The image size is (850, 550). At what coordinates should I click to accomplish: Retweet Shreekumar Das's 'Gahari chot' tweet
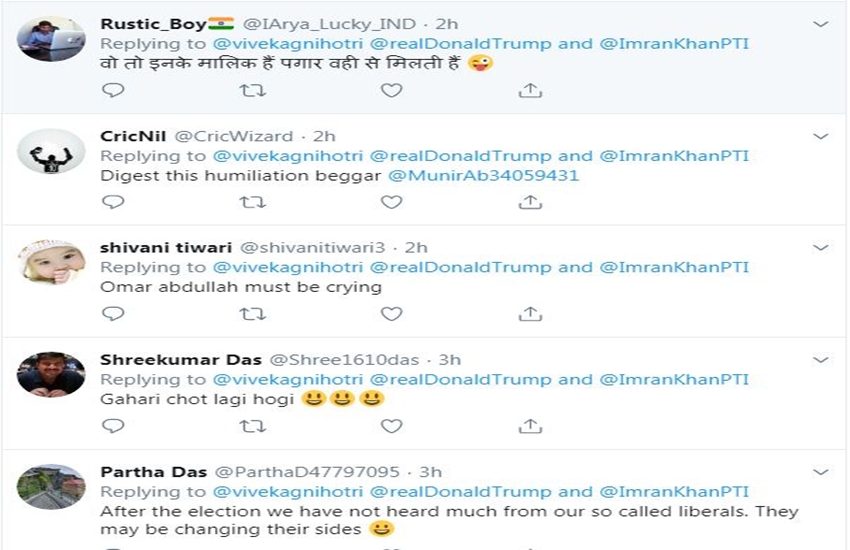coord(253,426)
